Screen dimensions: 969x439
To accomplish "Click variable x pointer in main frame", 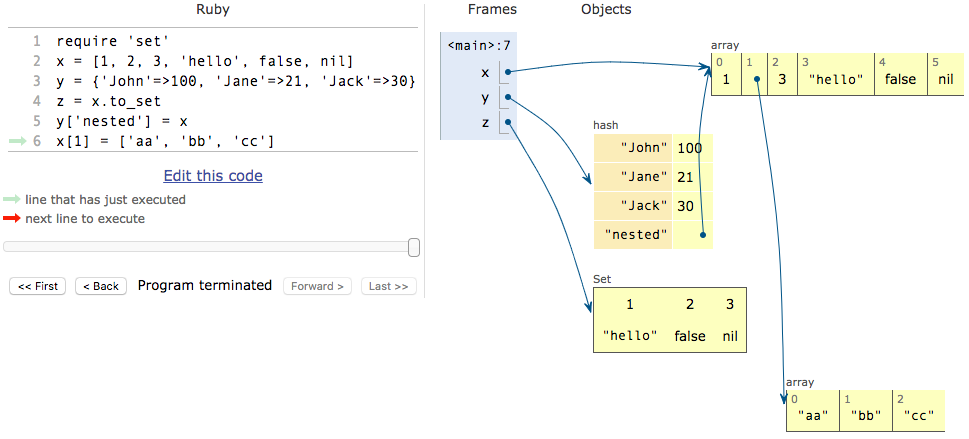I will [x=507, y=72].
